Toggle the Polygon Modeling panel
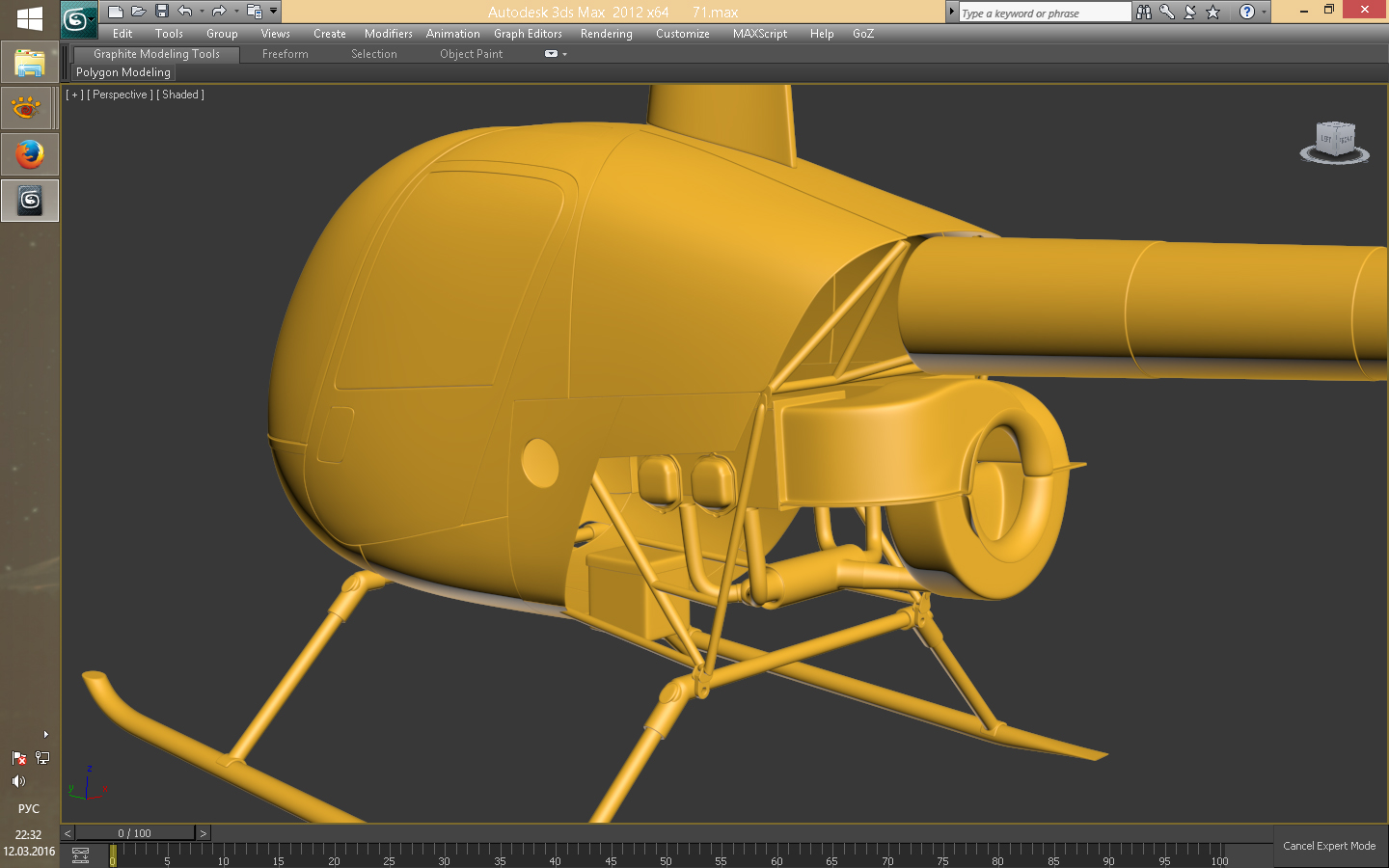 tap(123, 72)
